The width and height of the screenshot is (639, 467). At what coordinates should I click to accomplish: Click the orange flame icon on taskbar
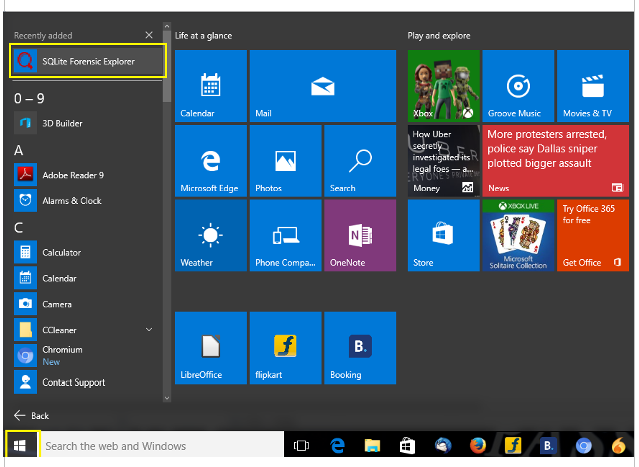tap(619, 445)
